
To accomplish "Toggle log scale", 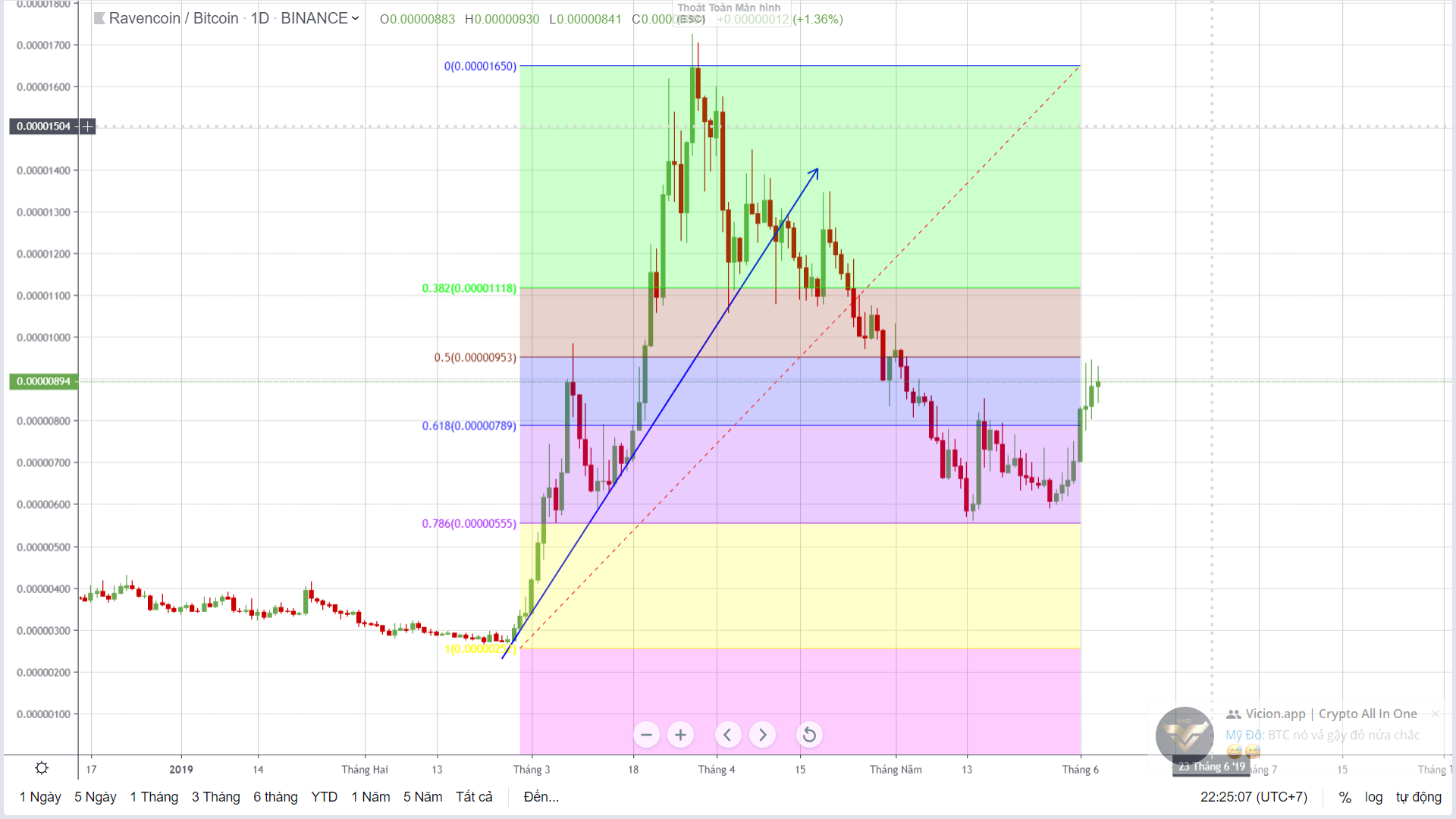I will click(1373, 797).
